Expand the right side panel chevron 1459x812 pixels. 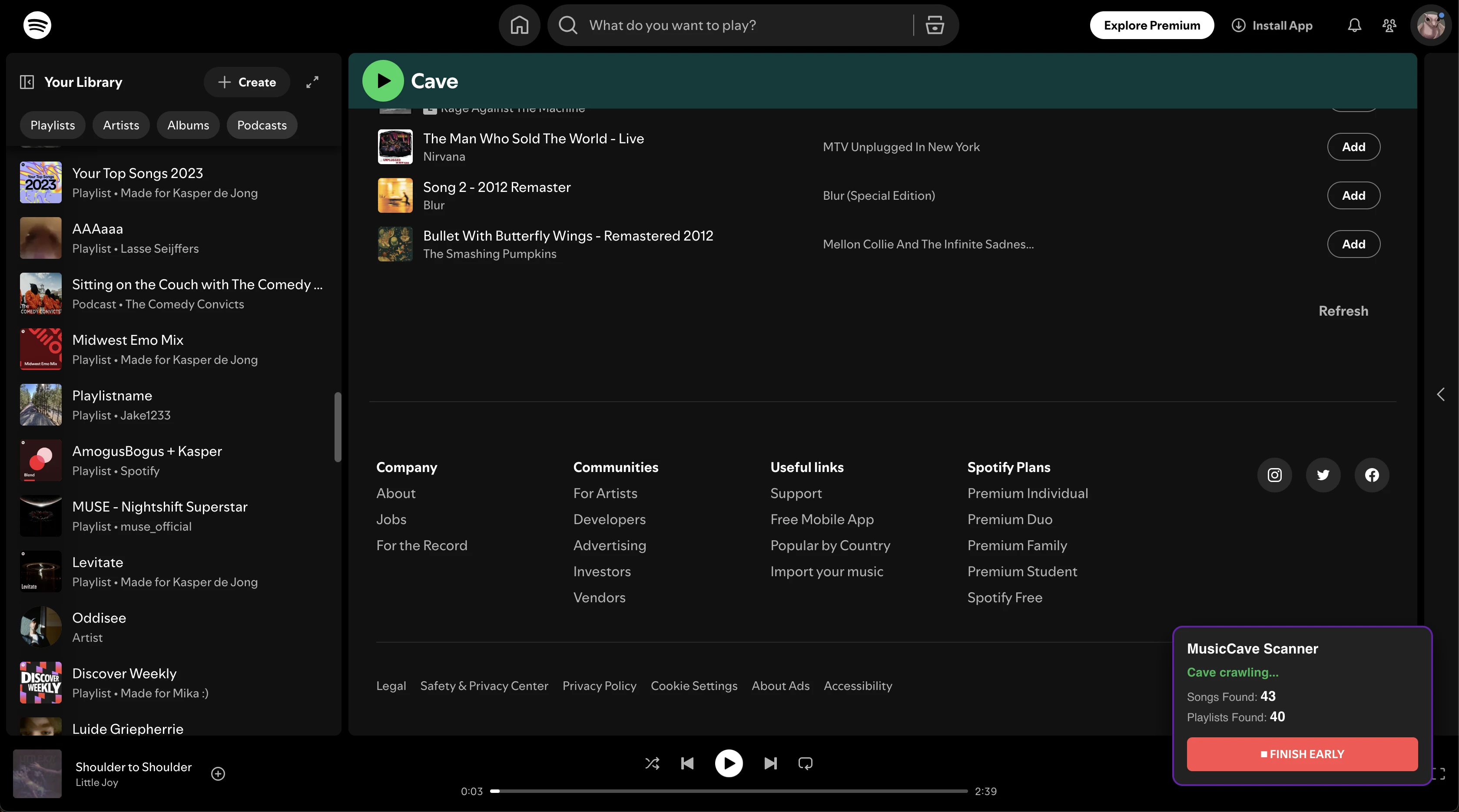click(1440, 394)
